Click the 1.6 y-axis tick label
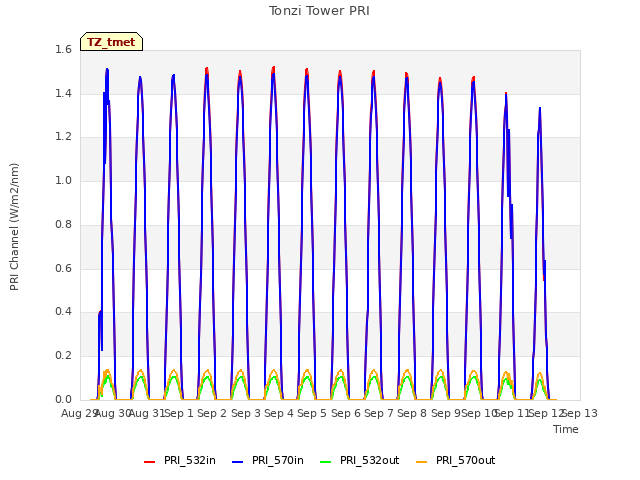 pos(63,49)
